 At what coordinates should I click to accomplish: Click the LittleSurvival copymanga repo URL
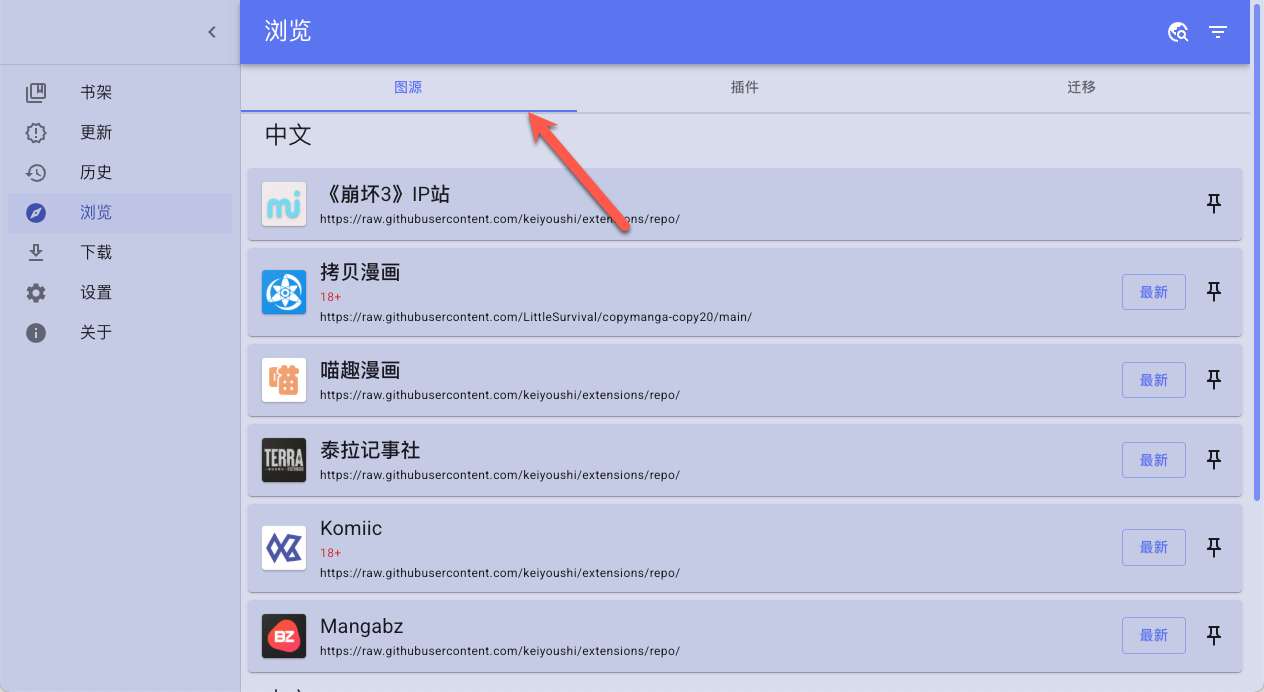click(536, 317)
